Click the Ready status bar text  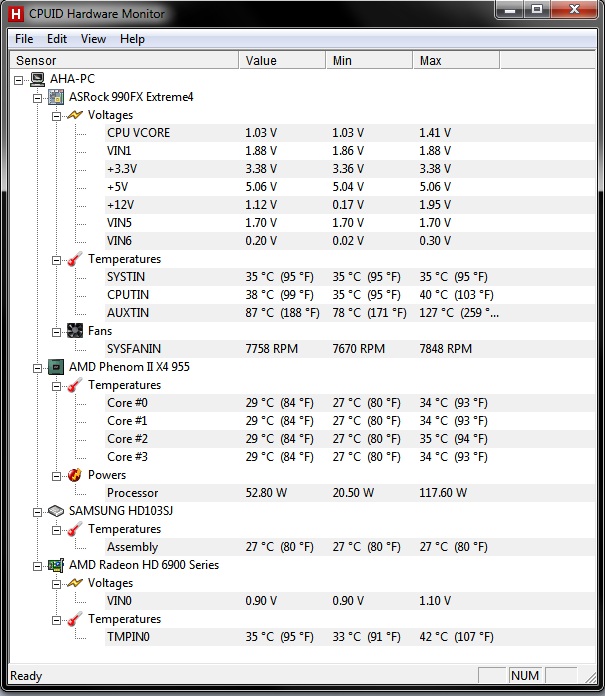coord(26,676)
